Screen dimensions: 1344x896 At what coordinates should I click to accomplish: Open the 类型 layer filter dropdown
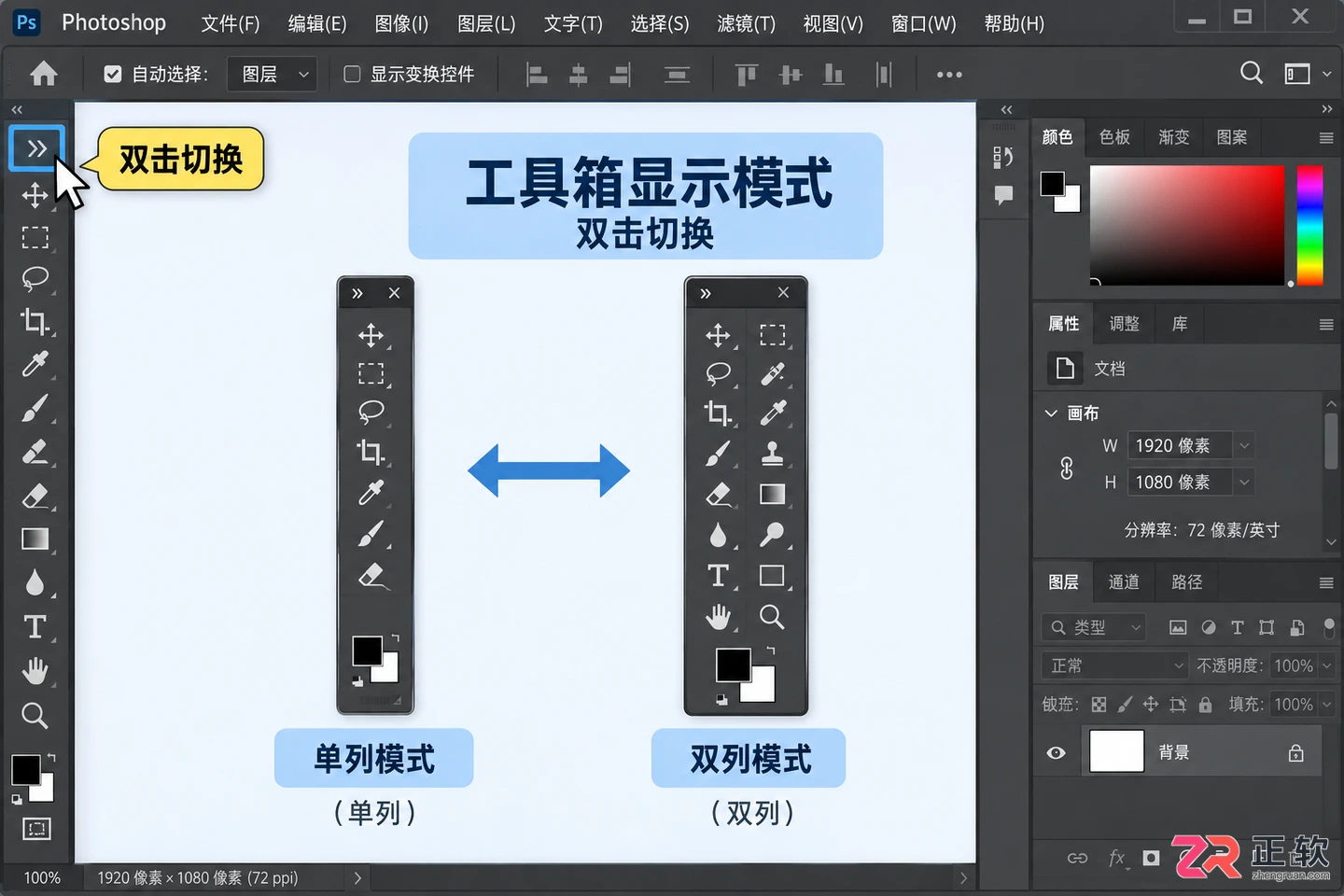(1093, 627)
